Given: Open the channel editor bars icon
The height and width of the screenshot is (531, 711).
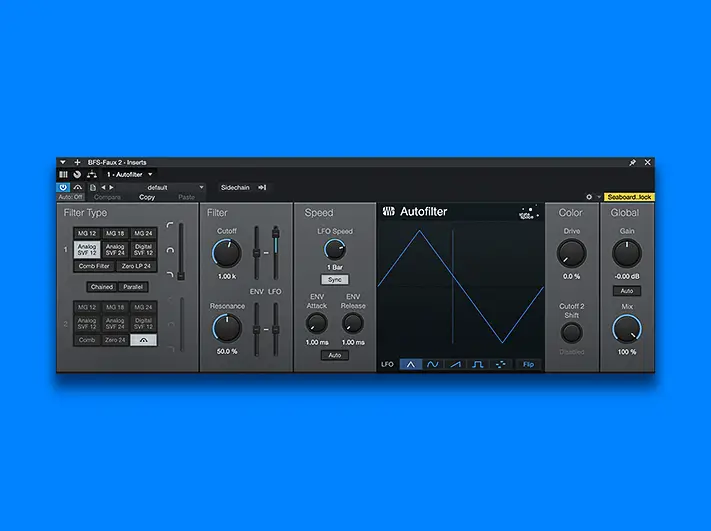Looking at the screenshot, I should coord(63,174).
